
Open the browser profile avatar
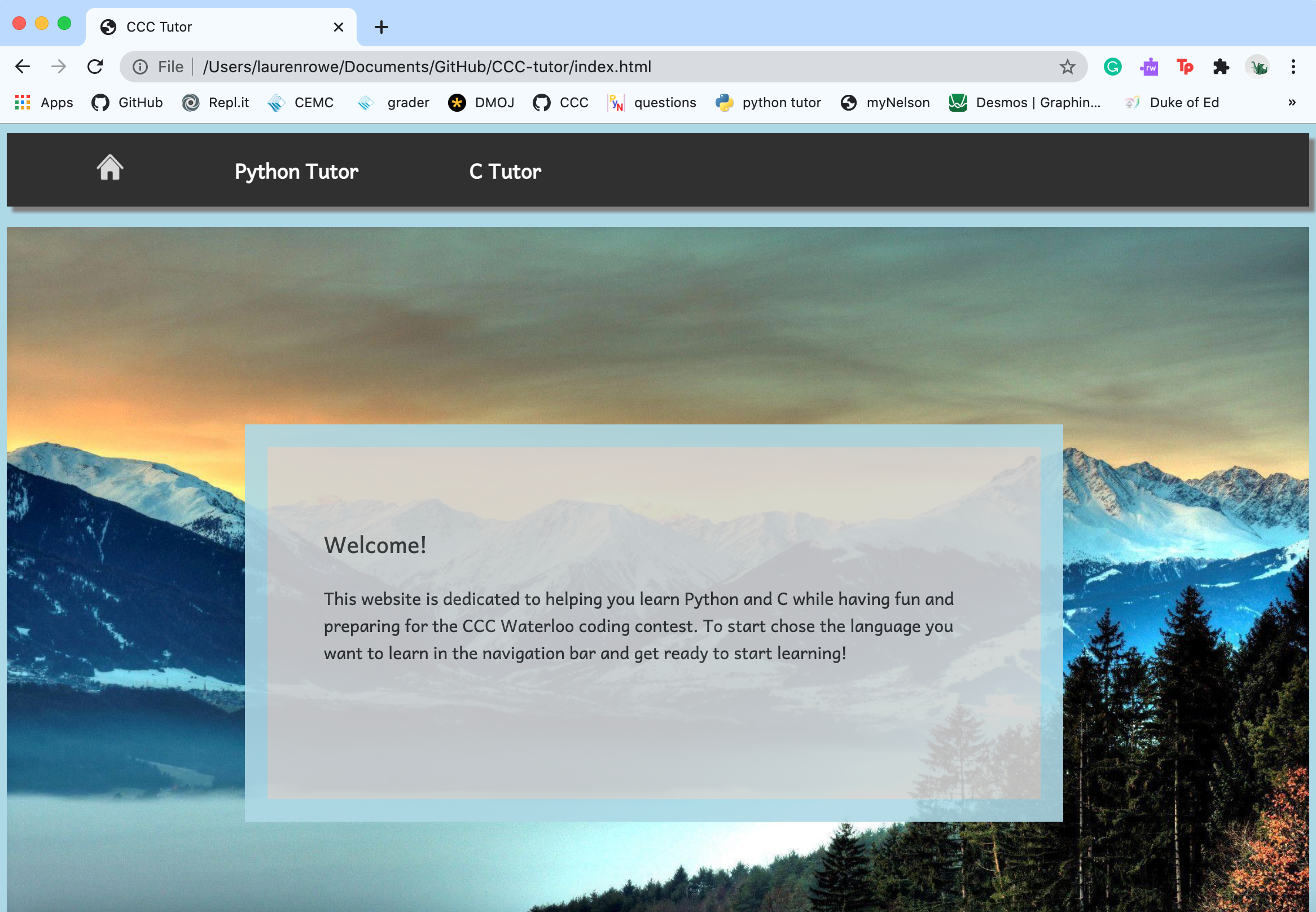1257,67
